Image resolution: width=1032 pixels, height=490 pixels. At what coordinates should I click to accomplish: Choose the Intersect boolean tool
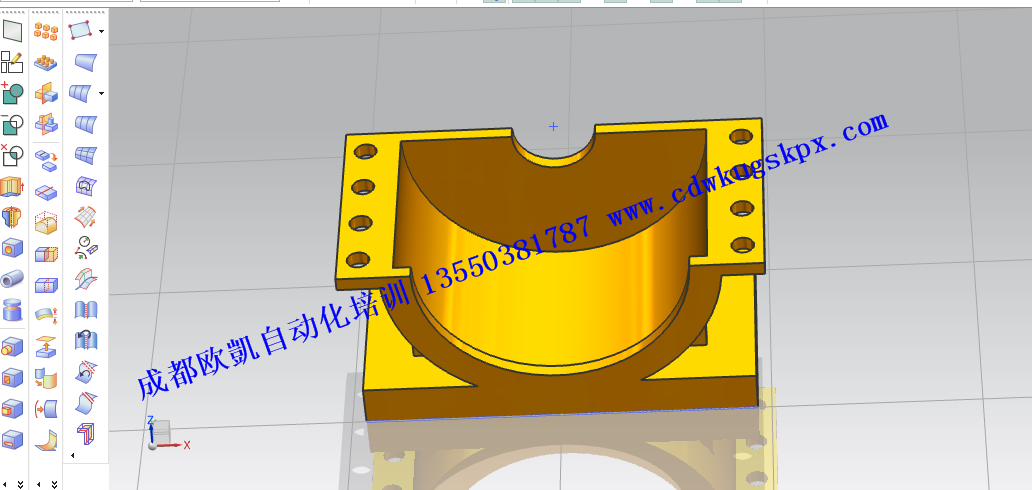[13, 156]
